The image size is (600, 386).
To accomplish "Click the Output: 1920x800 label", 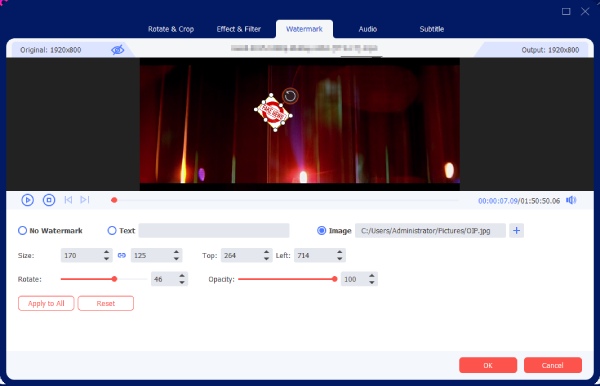I will point(550,50).
